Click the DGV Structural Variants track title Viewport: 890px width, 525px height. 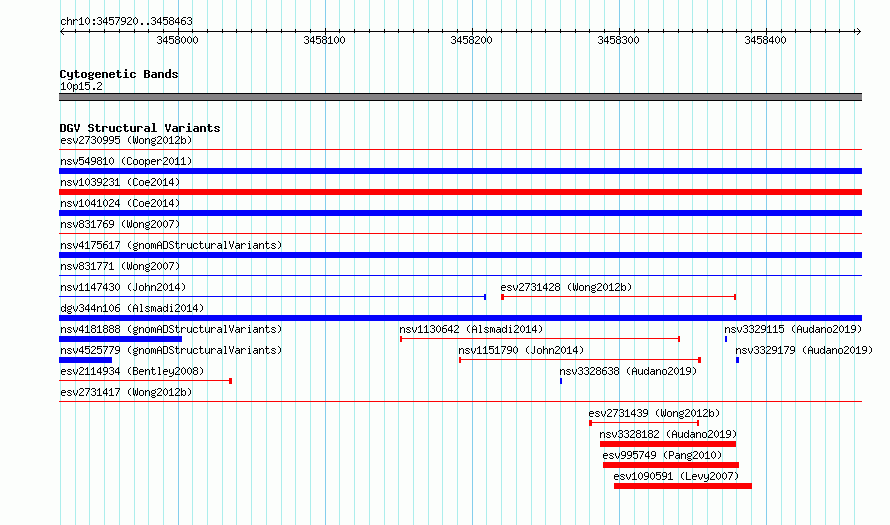140,128
